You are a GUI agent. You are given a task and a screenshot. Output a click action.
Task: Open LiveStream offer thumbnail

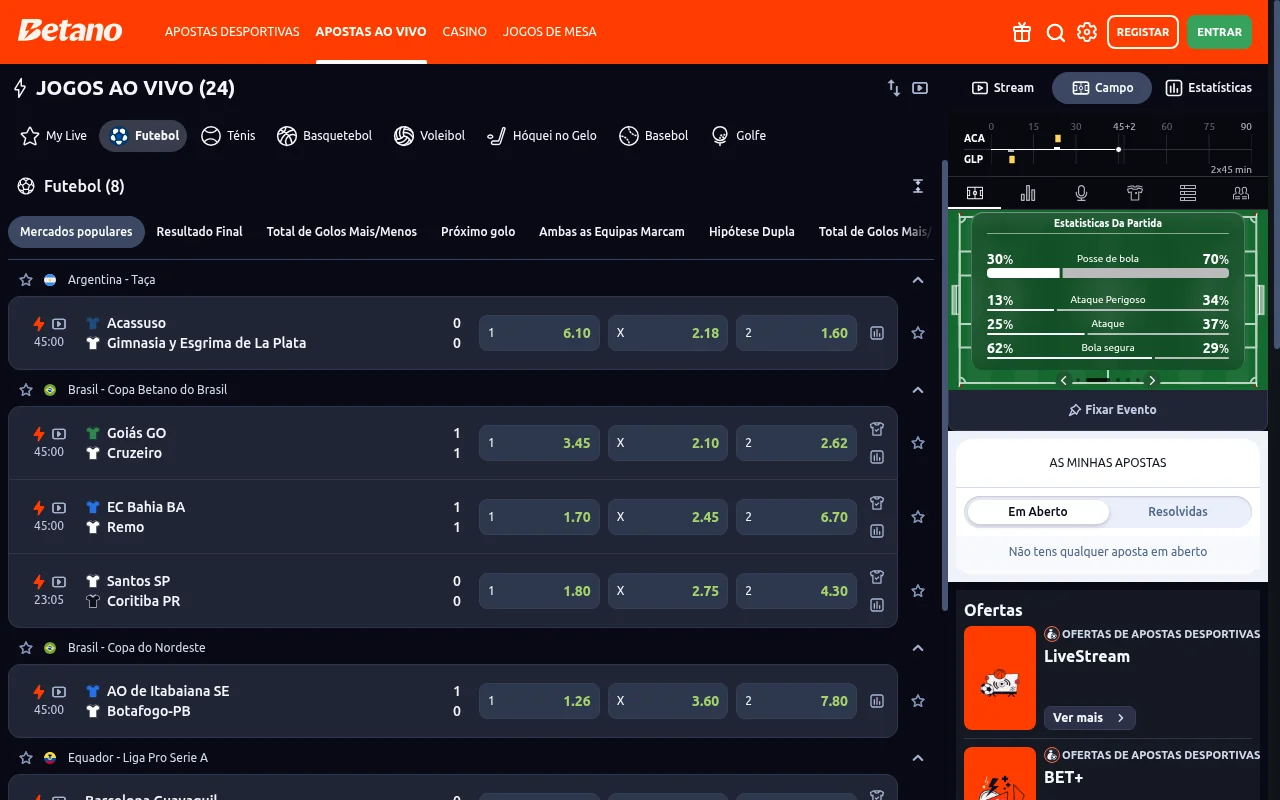(x=1000, y=678)
